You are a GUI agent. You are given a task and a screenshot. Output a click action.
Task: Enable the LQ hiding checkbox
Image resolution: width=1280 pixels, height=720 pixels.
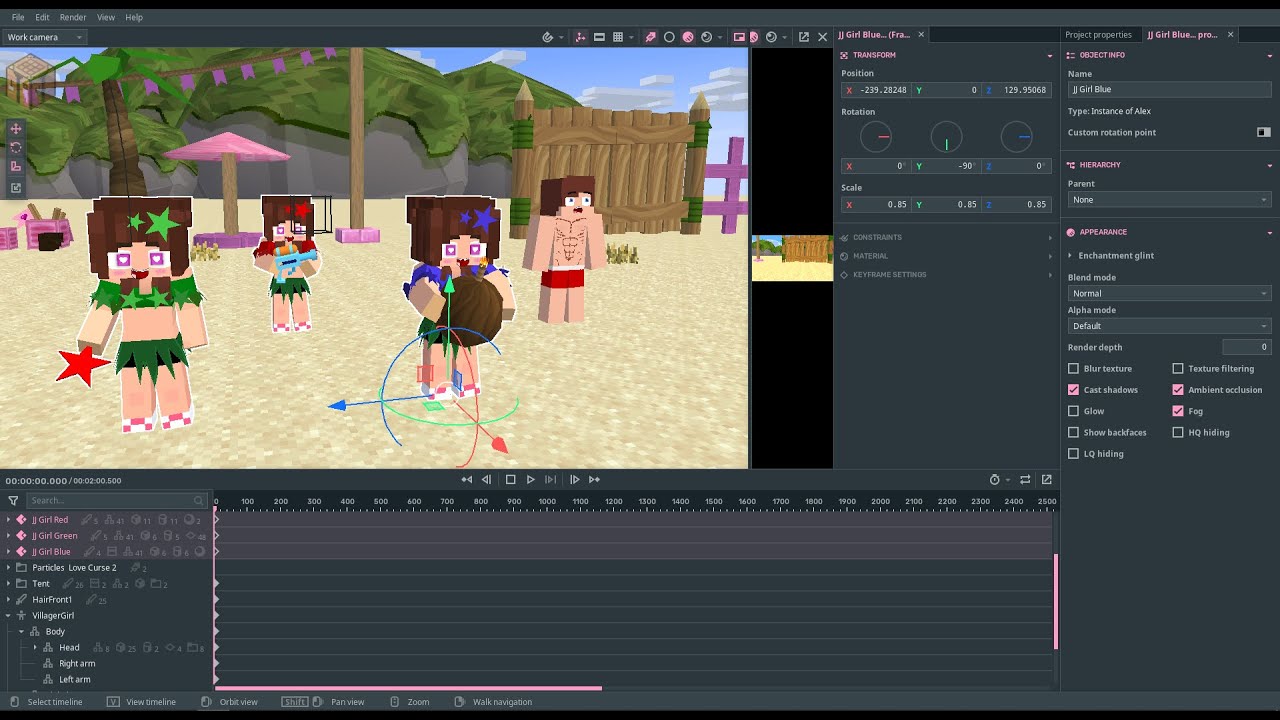click(x=1074, y=454)
